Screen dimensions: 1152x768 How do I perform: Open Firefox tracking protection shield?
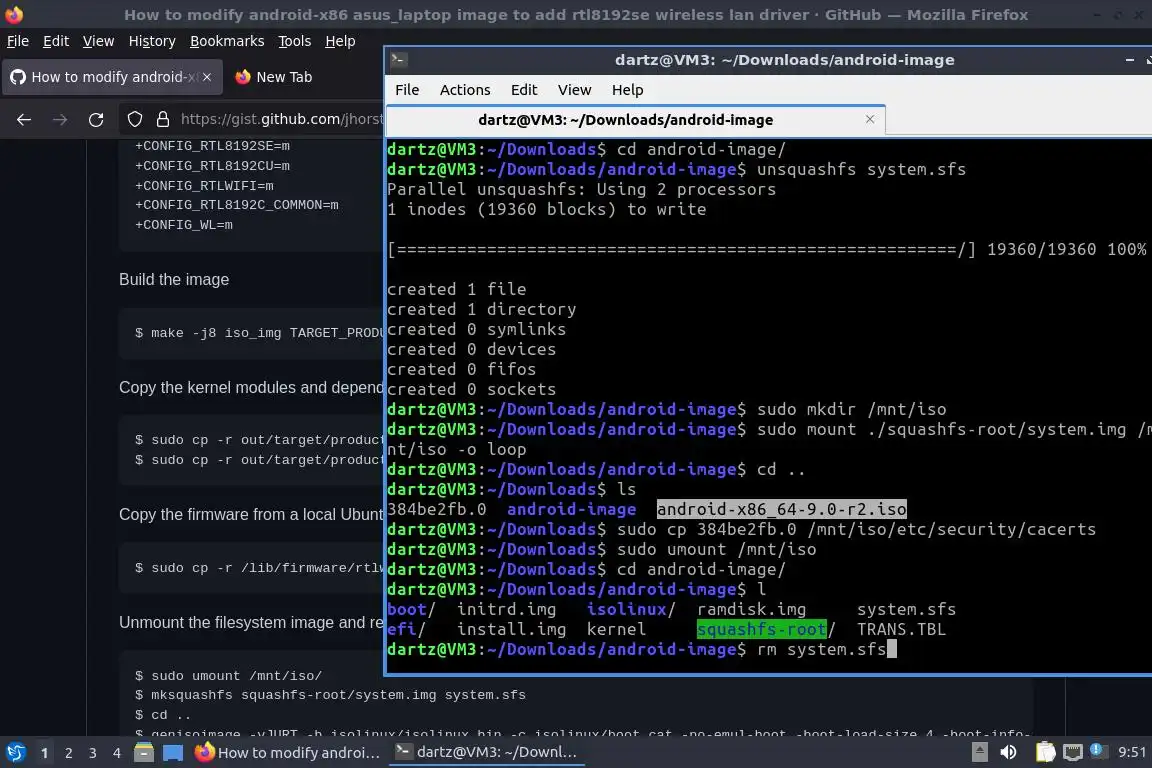tap(135, 119)
